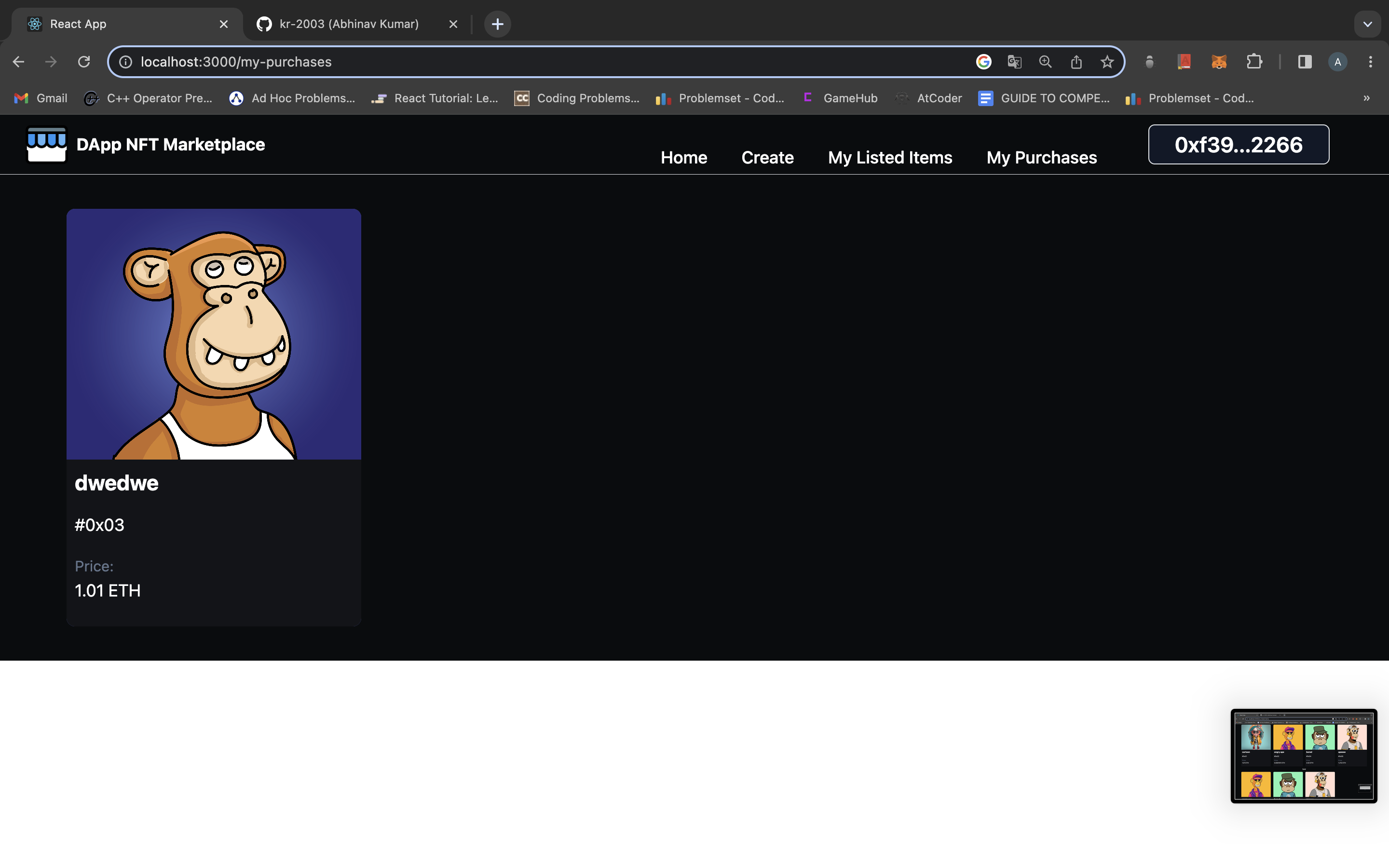Open the Extensions puzzle icon

[1254, 61]
